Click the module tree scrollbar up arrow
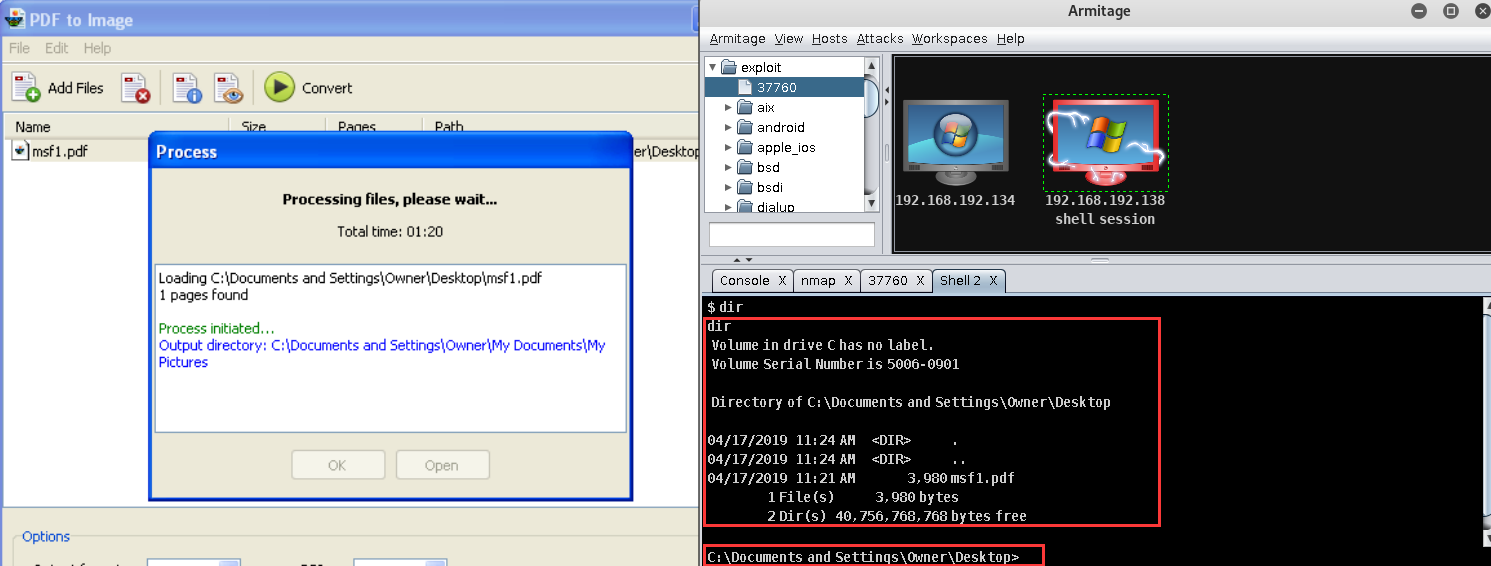Screen dimensions: 1491x566 (872, 65)
